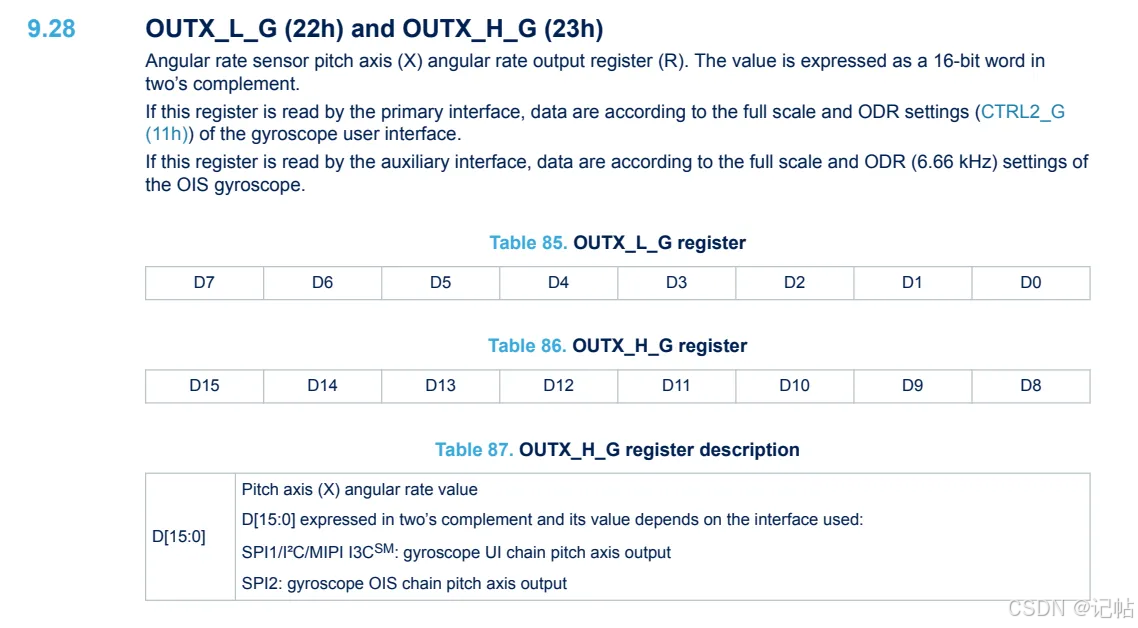Screen dimensions: 1138x628
Task: Click the SPI1/I²C/MIPI I3C UI chain line
Action: [x=456, y=552]
